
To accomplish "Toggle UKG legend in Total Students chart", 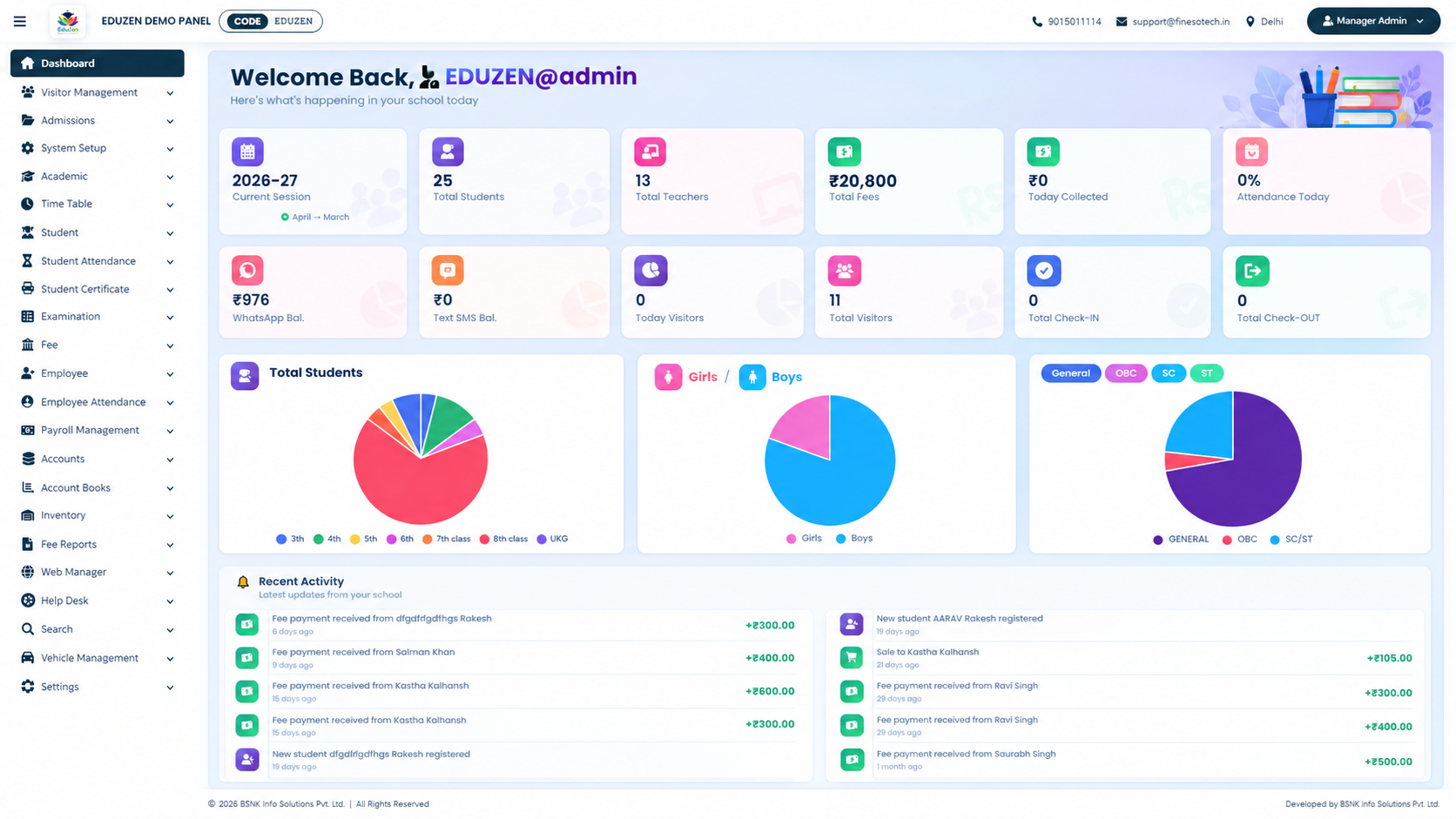I will pos(552,540).
